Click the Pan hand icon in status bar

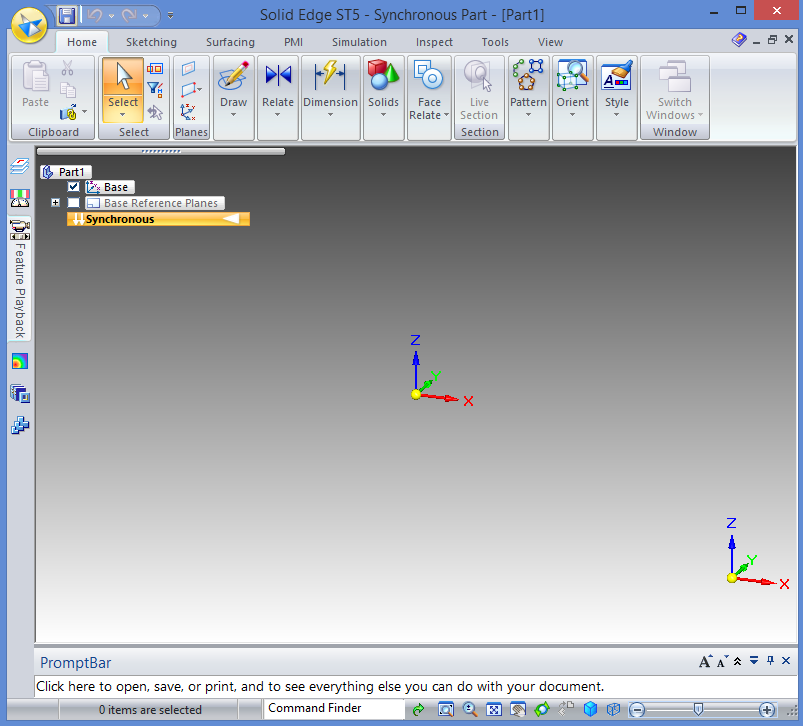pyautogui.click(x=518, y=710)
